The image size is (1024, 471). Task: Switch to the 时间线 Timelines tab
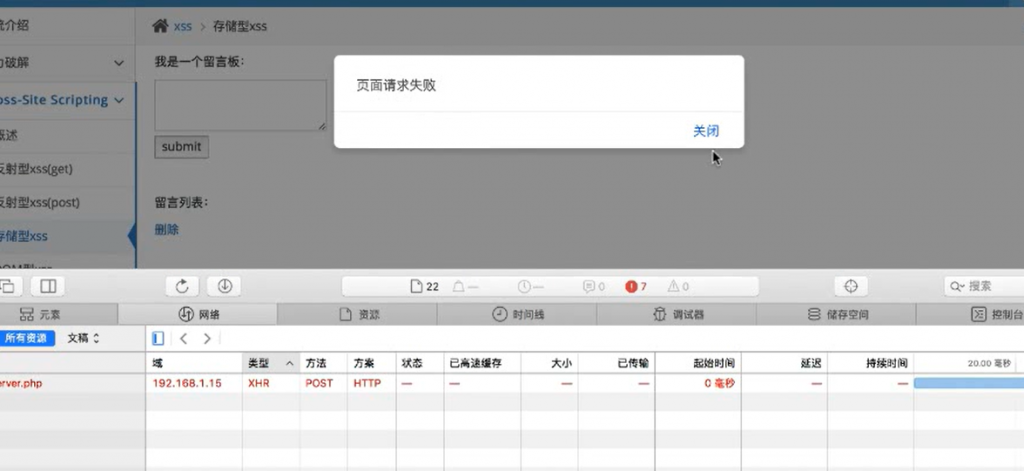pos(517,314)
